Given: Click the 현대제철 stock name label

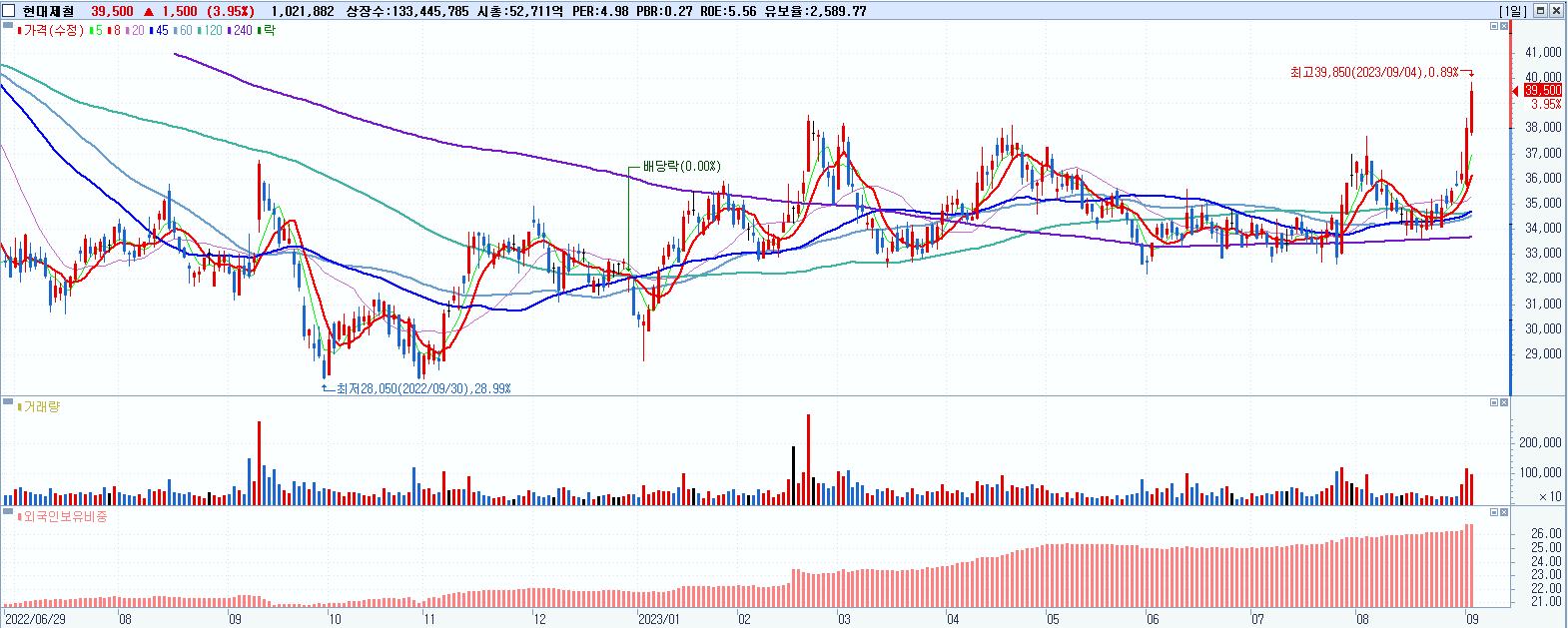Looking at the screenshot, I should pyautogui.click(x=48, y=11).
